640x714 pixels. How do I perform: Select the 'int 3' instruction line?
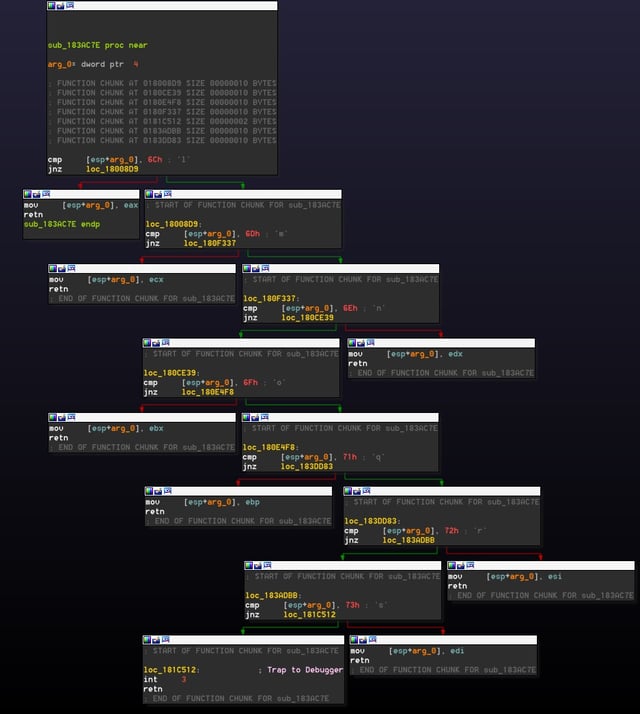coord(164,679)
